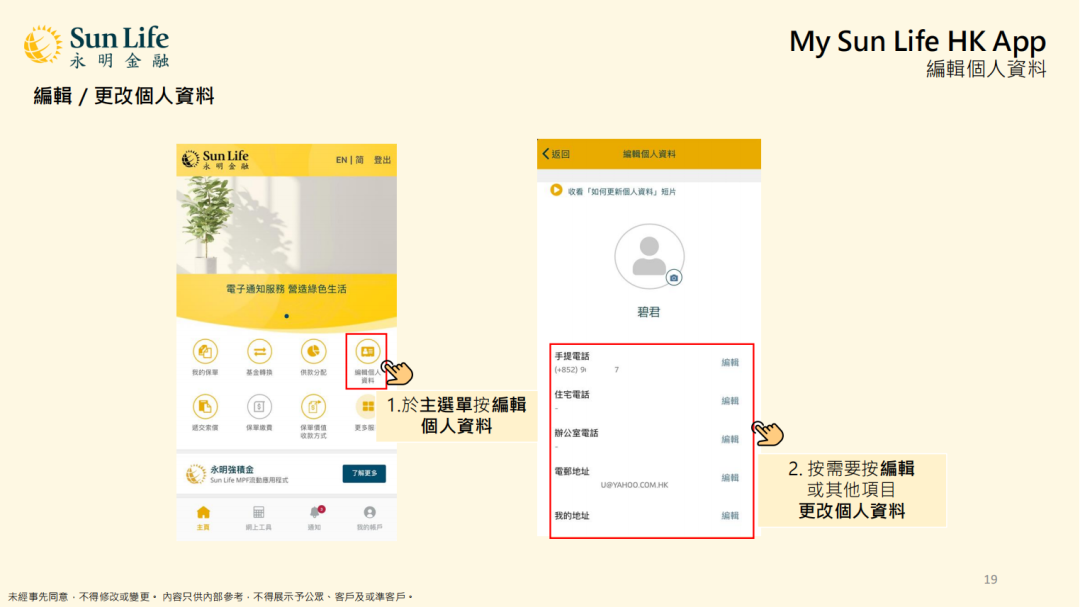
Task: Open 我的帳戶 my account tab
Action: pos(370,518)
